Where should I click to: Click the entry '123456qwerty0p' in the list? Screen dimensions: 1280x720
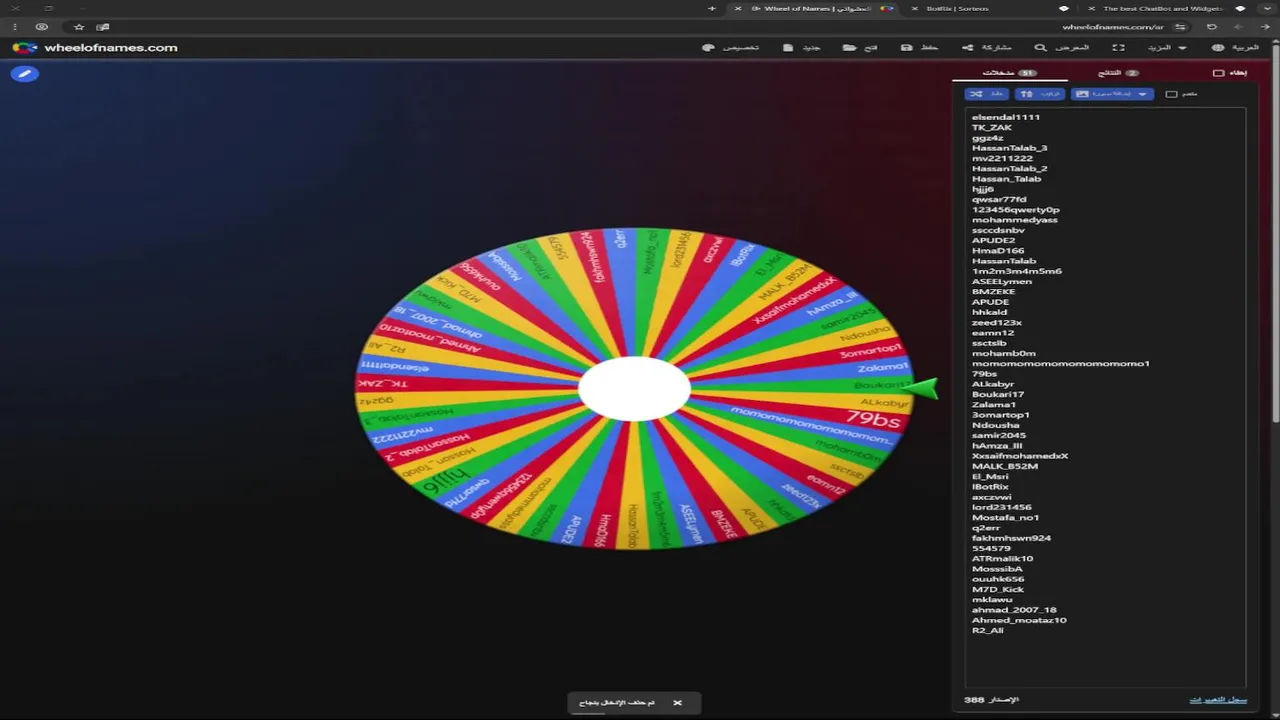(1016, 209)
